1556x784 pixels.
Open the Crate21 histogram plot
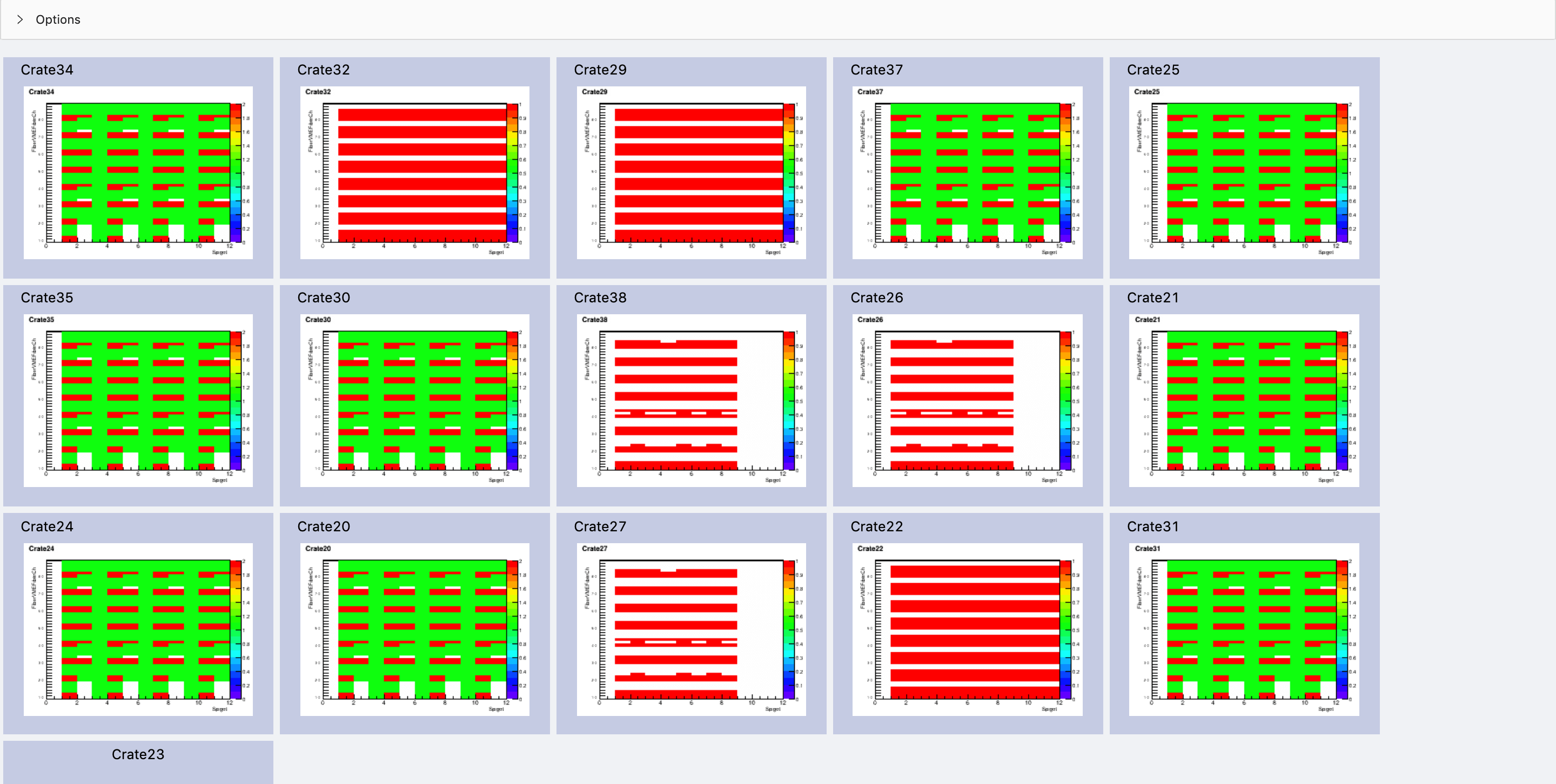1244,400
